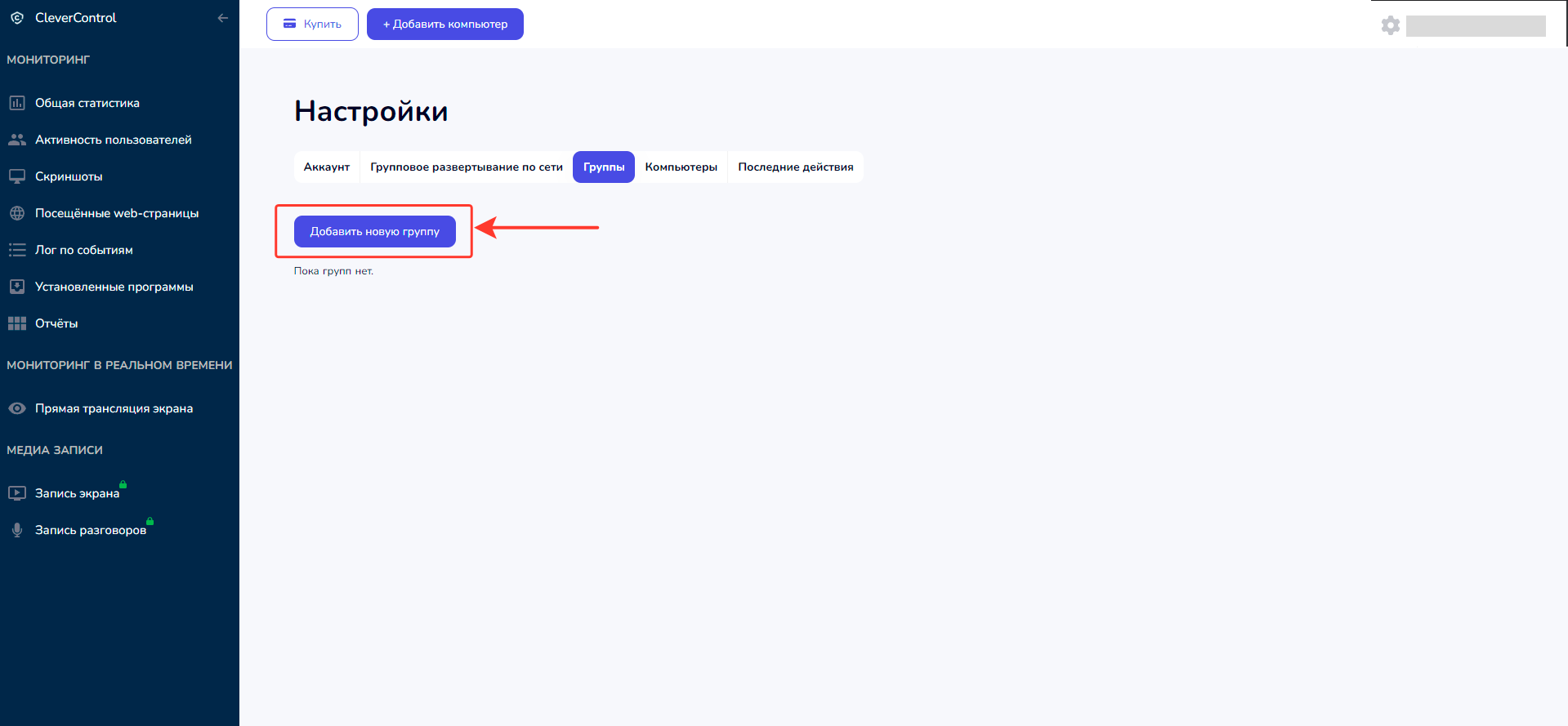Open settings with the gear icon
This screenshot has height=726, width=1568.
click(1390, 25)
